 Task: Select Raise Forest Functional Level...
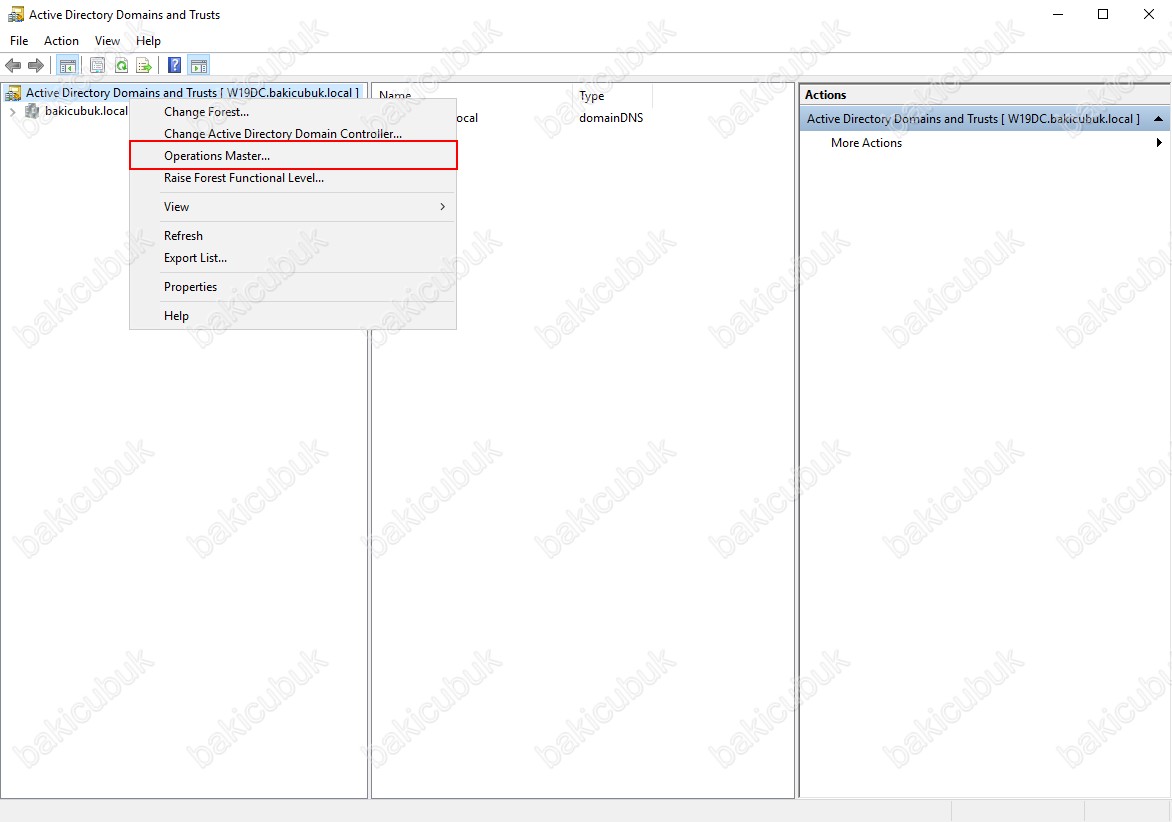(x=293, y=178)
